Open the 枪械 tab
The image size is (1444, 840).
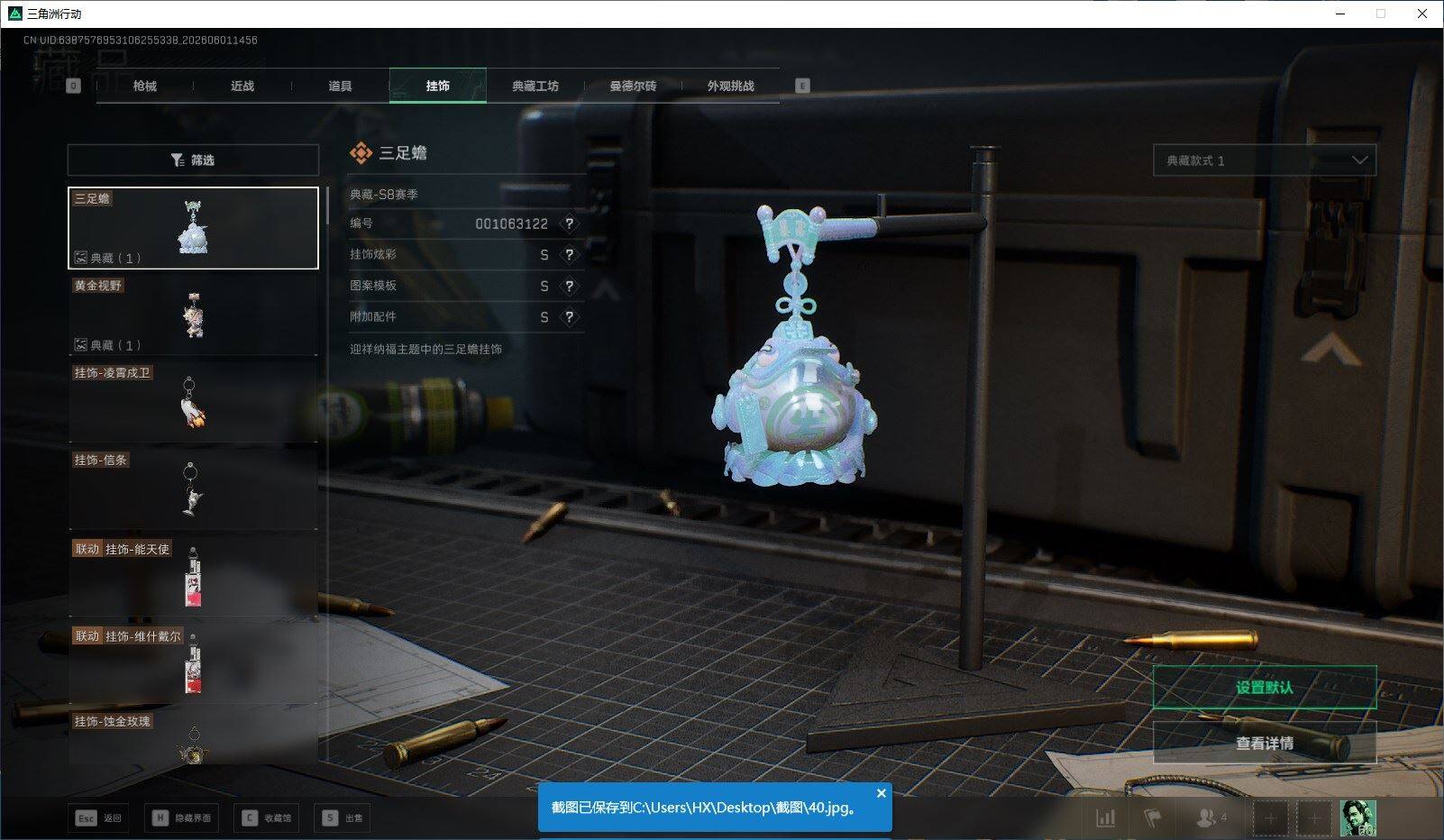144,86
